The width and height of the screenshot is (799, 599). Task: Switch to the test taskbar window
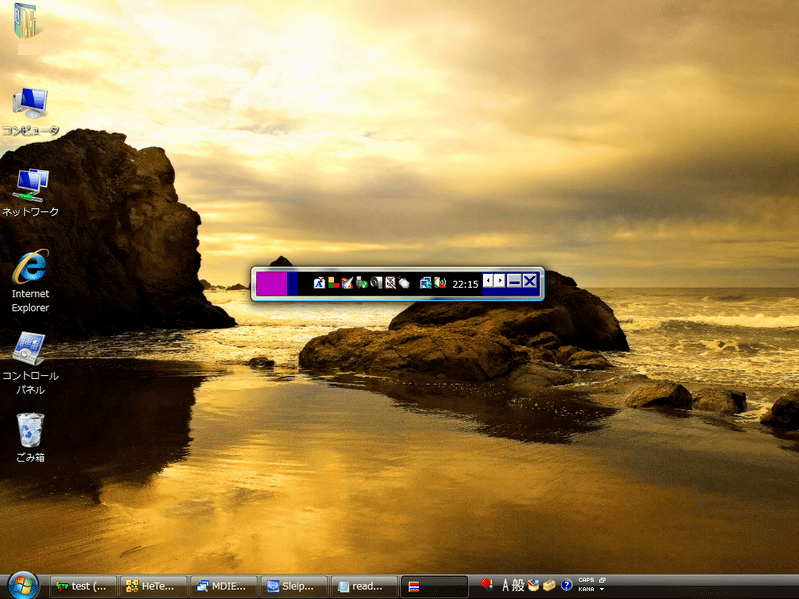(83, 586)
